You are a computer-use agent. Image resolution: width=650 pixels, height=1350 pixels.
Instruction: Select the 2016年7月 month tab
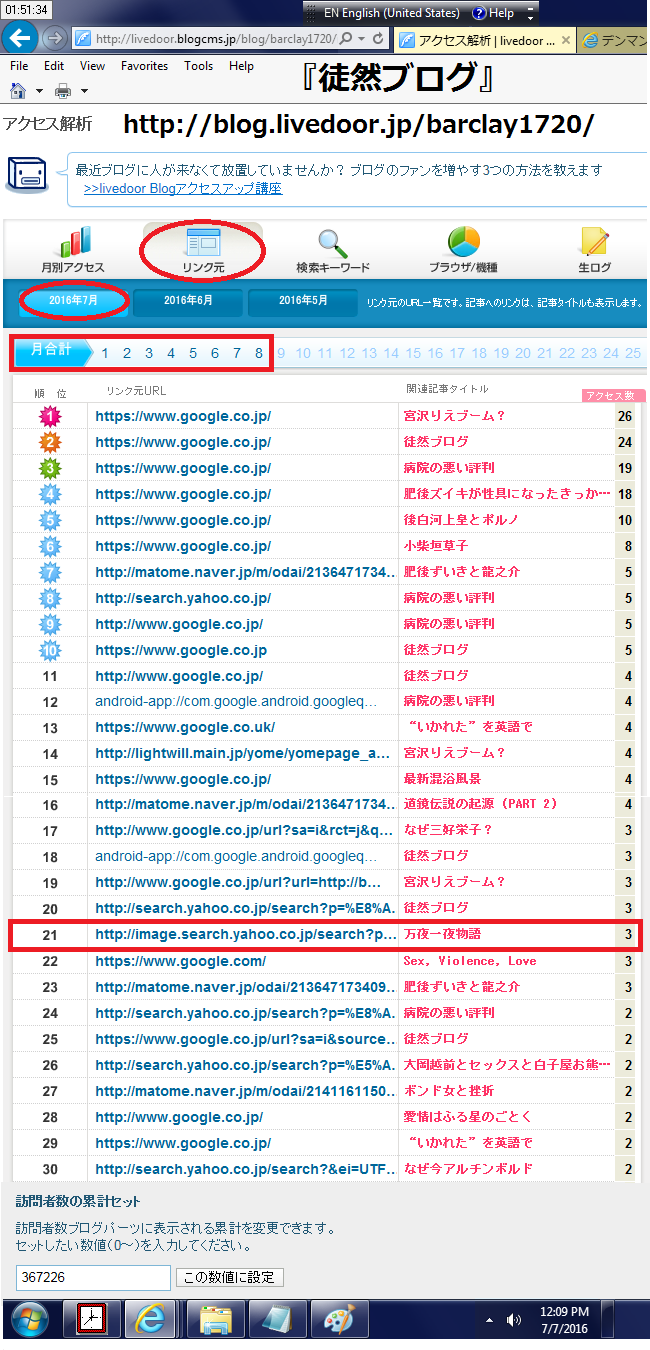73,301
